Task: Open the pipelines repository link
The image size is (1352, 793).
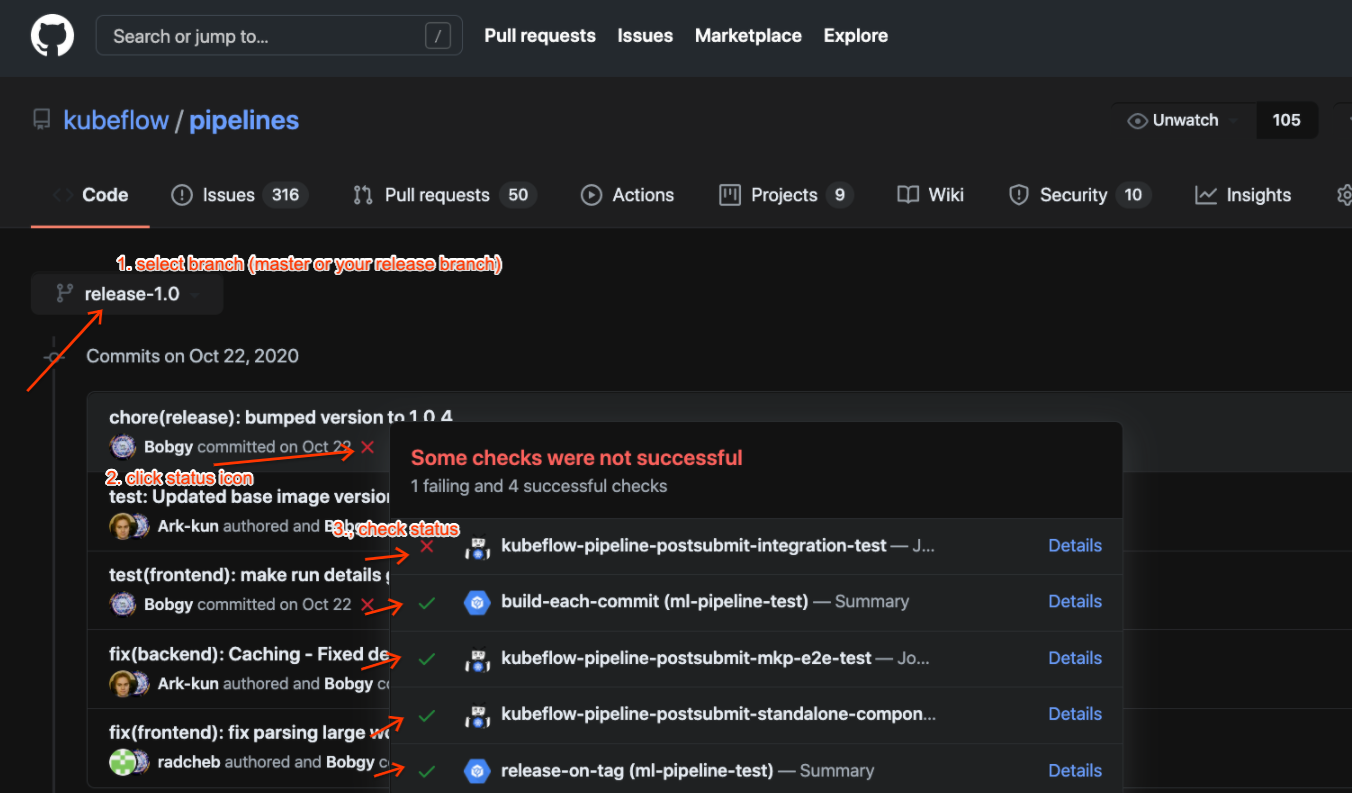Action: pyautogui.click(x=244, y=120)
